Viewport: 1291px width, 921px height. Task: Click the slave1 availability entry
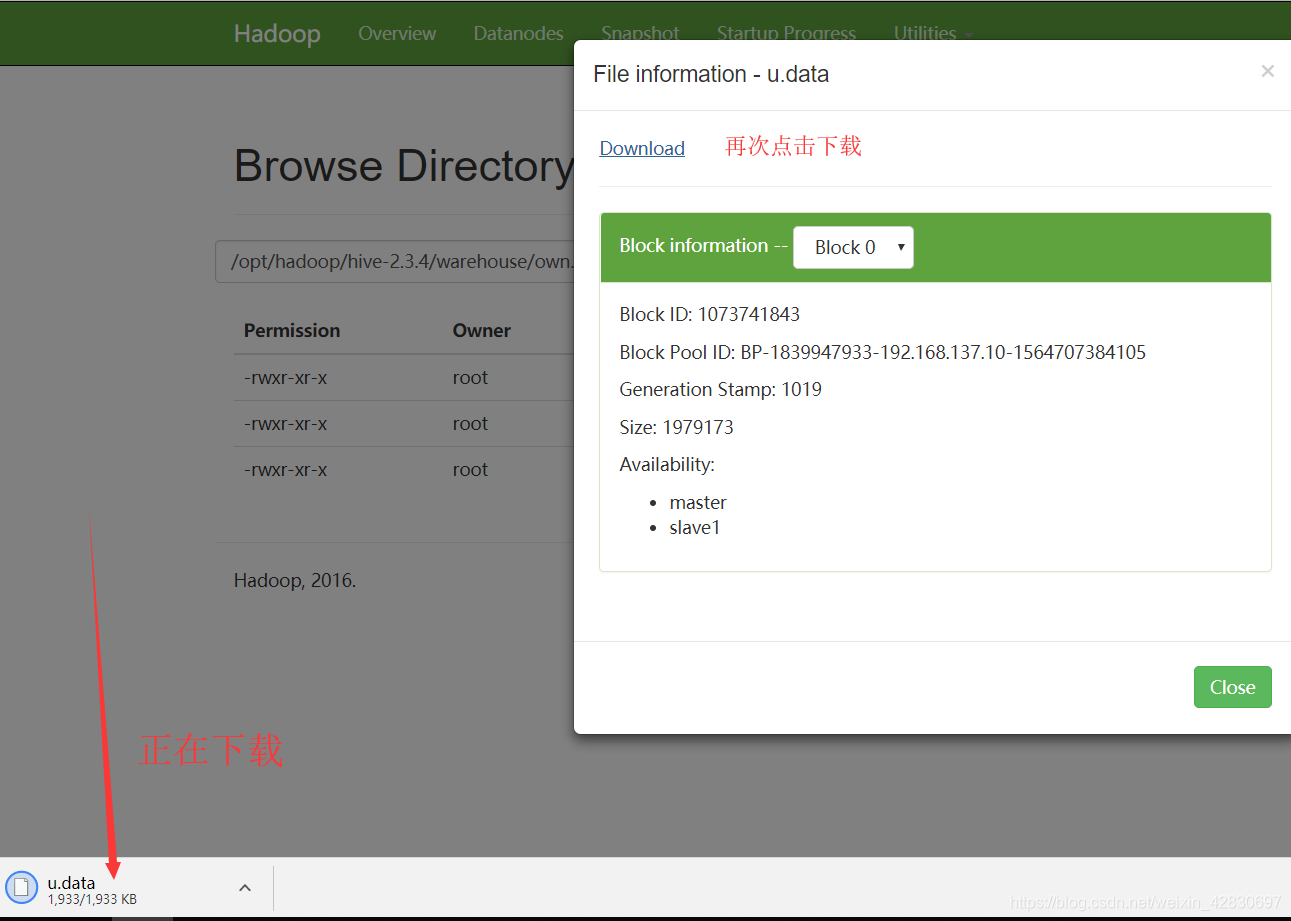[695, 527]
